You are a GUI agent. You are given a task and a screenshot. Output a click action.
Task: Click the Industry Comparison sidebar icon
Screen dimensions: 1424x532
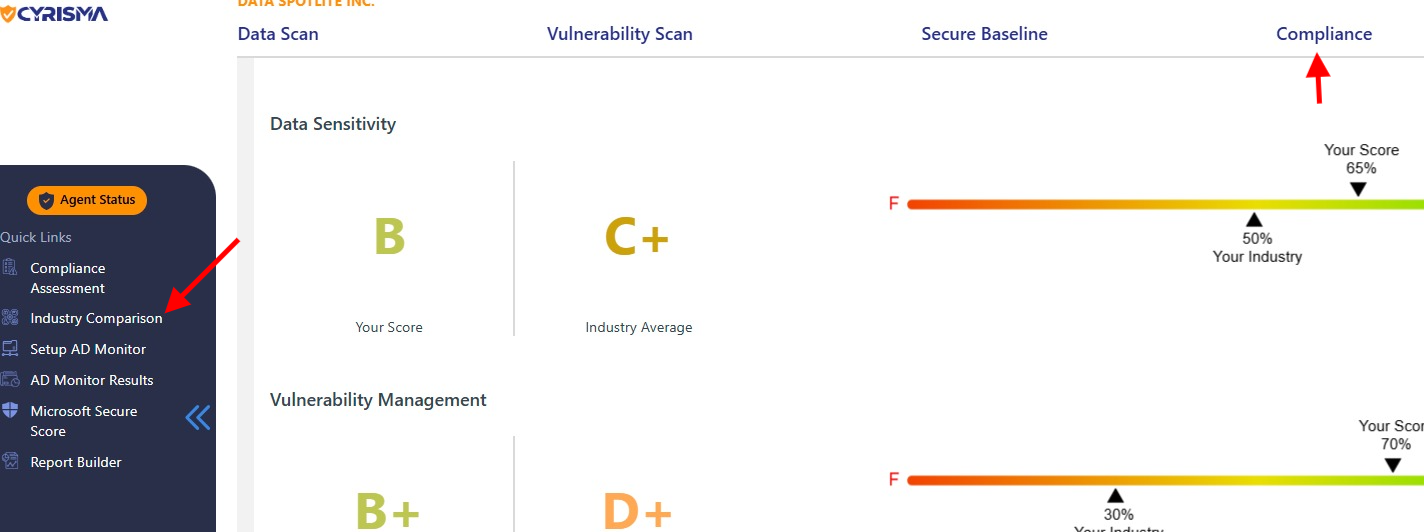tap(10, 318)
